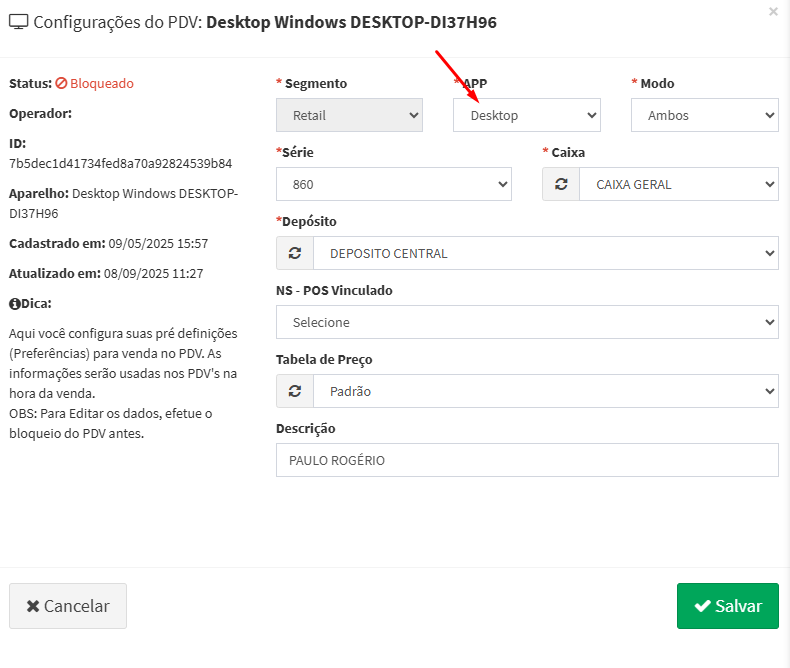
Task: Click the Descrição field containing PAULO ROGÉRIO
Action: [x=526, y=460]
